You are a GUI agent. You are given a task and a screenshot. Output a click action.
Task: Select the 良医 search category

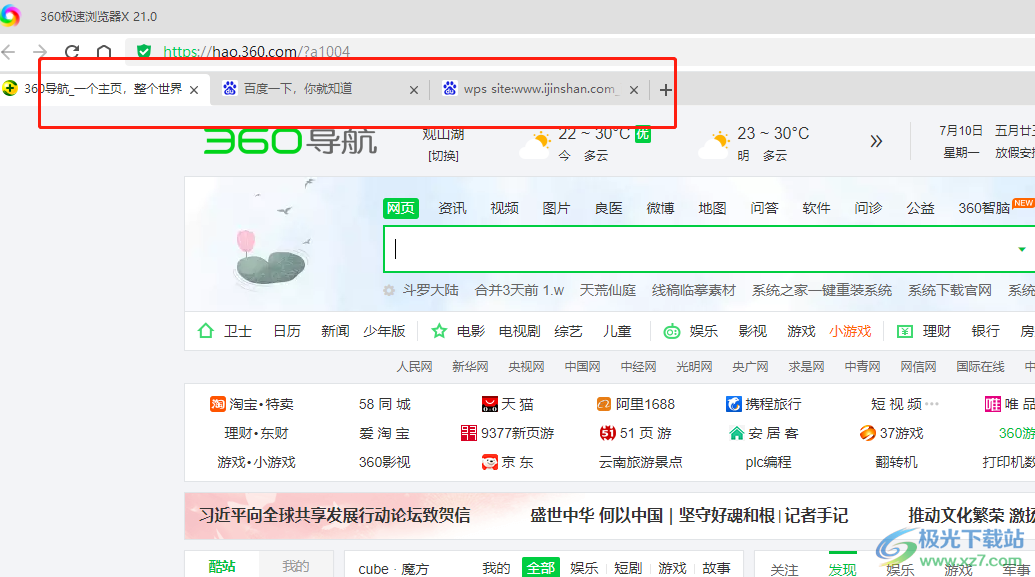[x=608, y=208]
